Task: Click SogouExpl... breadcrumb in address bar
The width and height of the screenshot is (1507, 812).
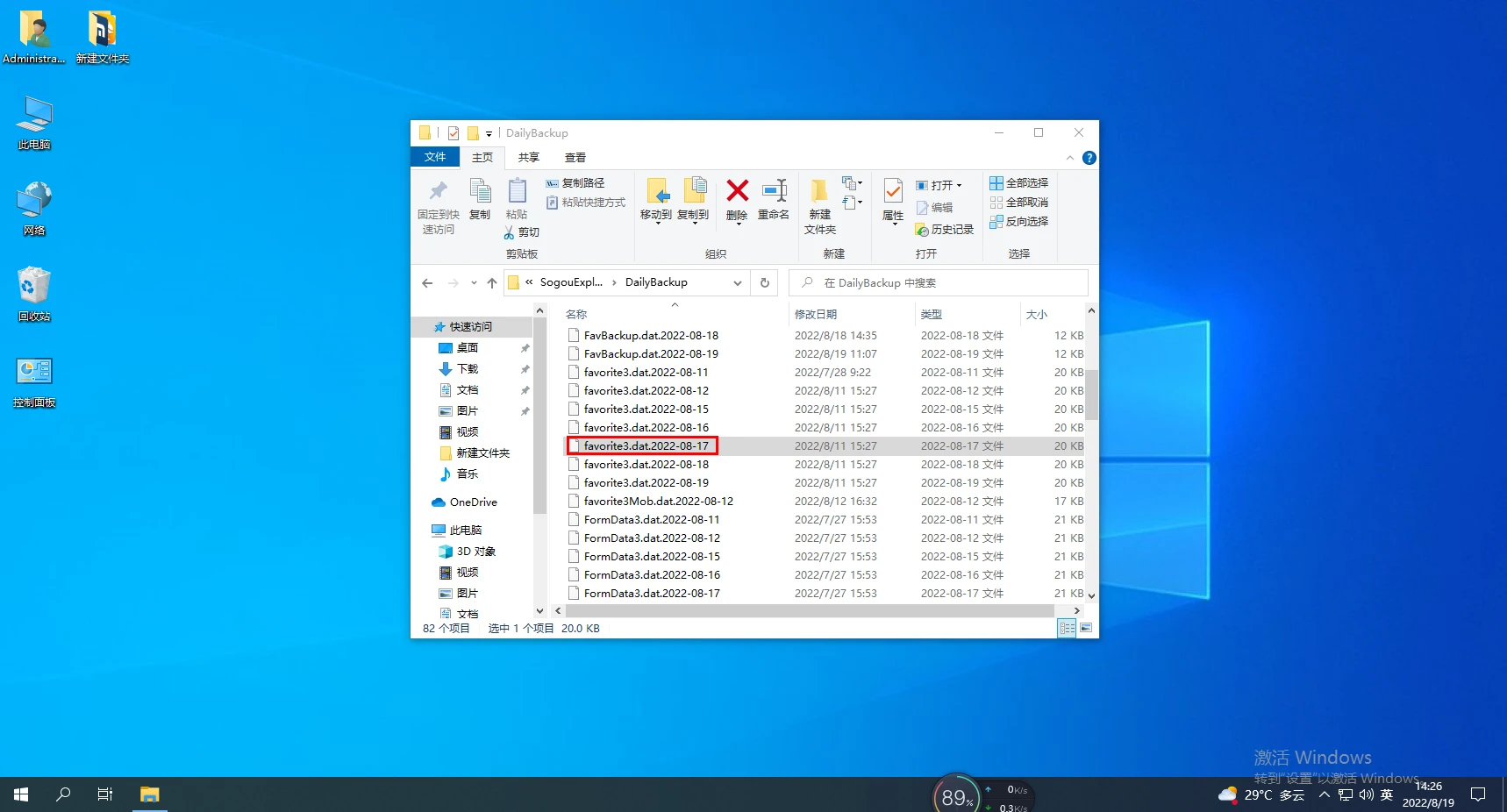Action: click(571, 282)
